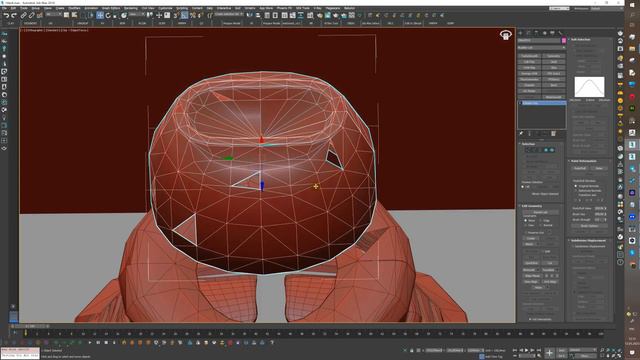640x360 pixels.
Task: Click the Undo arrow in the main toolbar
Action: [x=7, y=16]
